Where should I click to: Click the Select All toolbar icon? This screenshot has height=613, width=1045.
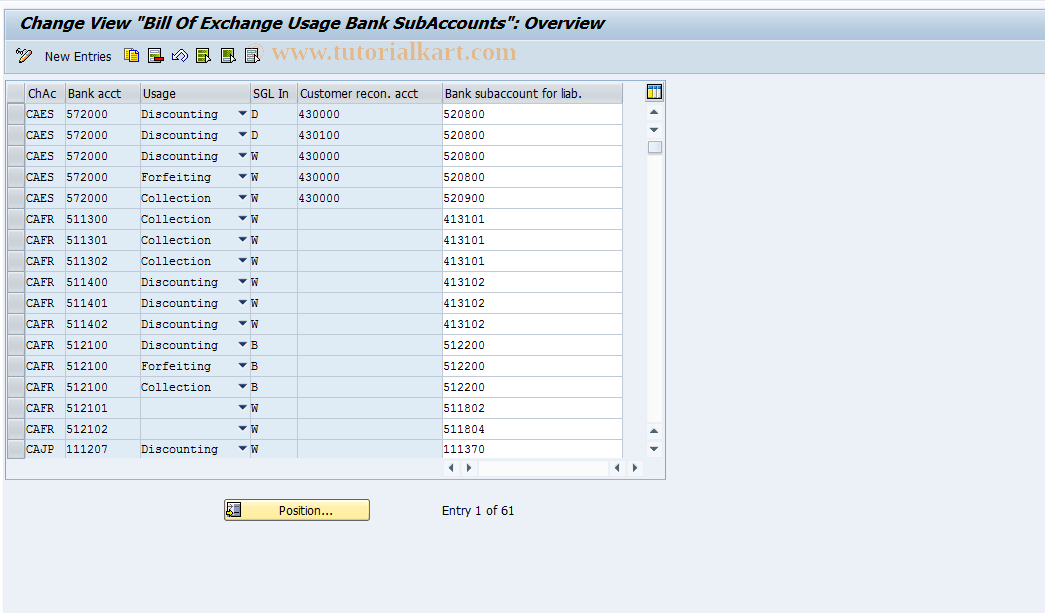(203, 55)
